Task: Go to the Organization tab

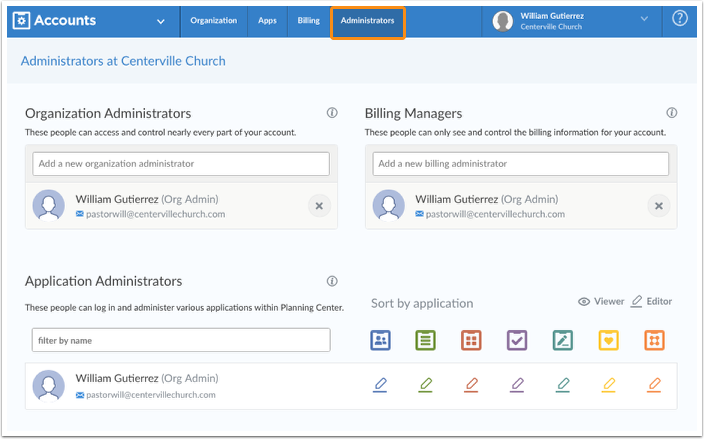Action: [214, 21]
